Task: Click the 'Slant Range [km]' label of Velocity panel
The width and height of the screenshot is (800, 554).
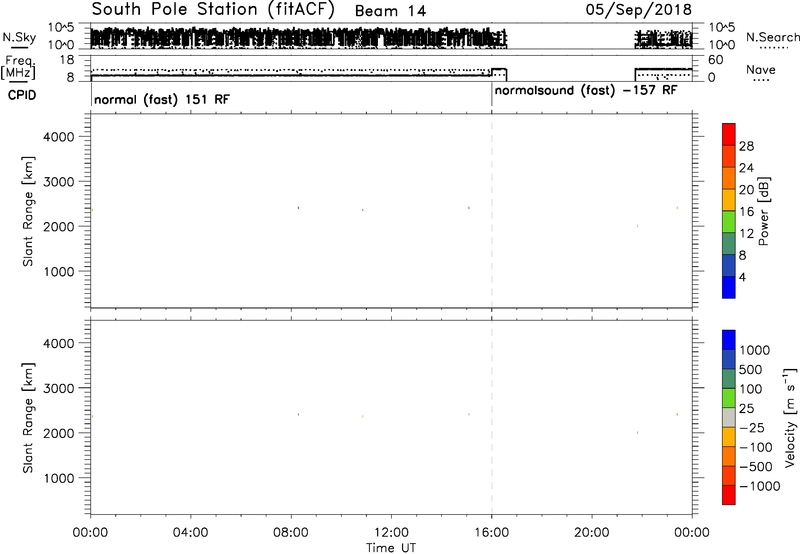Action: point(28,418)
